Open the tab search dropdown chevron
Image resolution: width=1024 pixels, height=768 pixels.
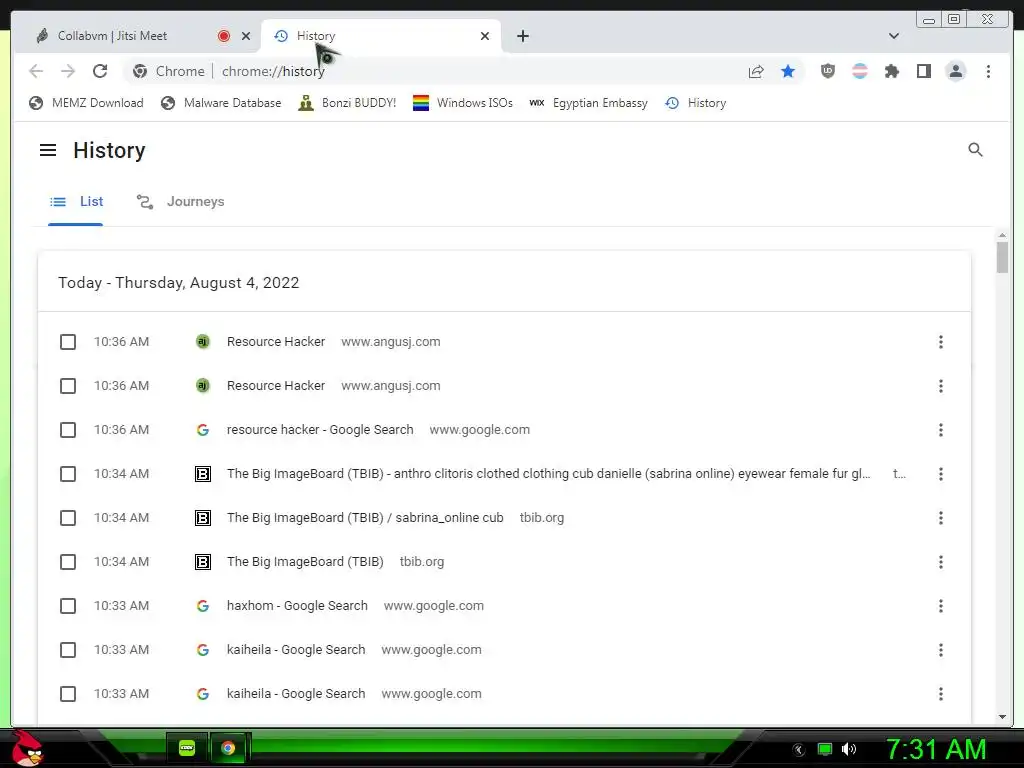click(893, 36)
